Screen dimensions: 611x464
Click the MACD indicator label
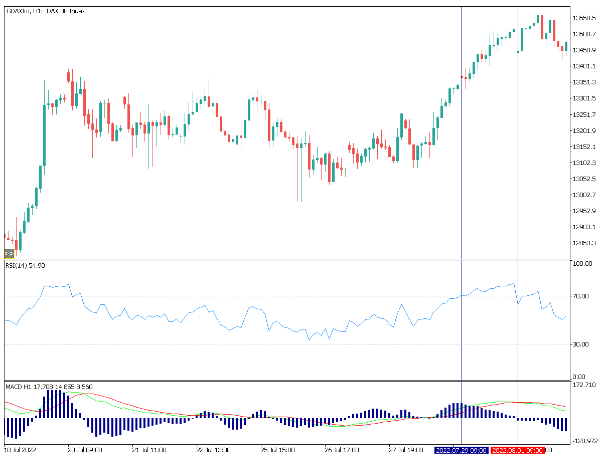[36, 385]
